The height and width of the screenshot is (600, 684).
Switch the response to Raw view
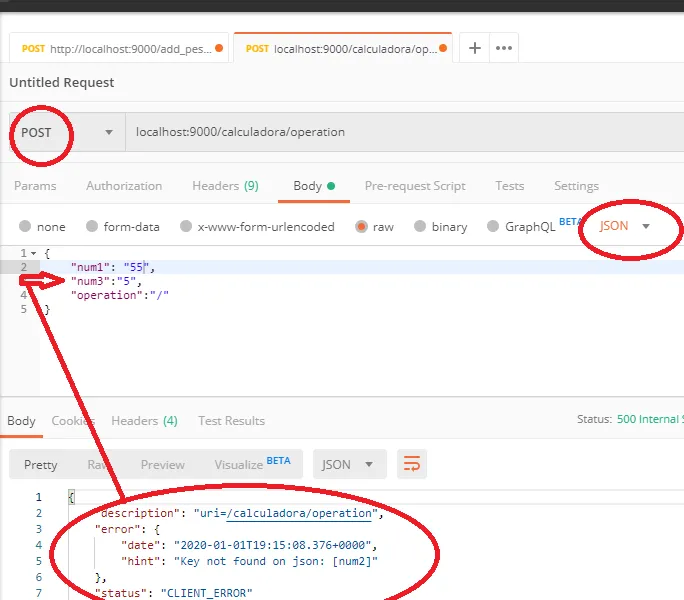pos(98,465)
